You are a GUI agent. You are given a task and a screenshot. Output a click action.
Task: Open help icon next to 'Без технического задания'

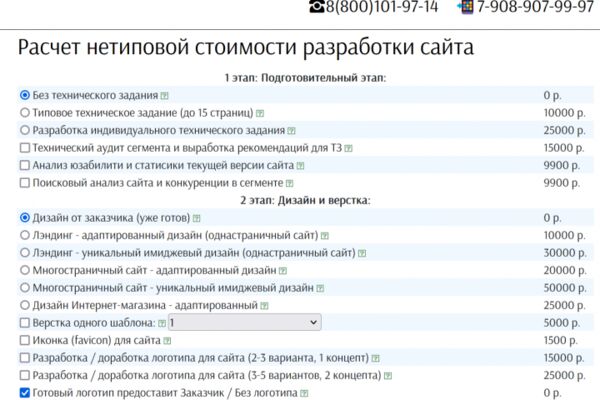(x=165, y=96)
